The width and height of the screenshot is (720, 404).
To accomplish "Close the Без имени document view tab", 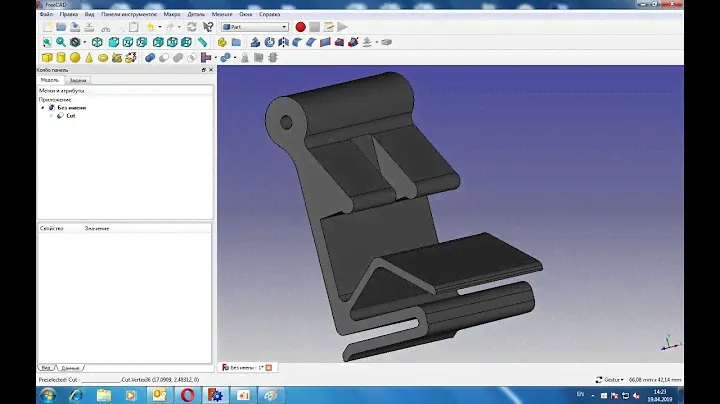I will pos(268,367).
